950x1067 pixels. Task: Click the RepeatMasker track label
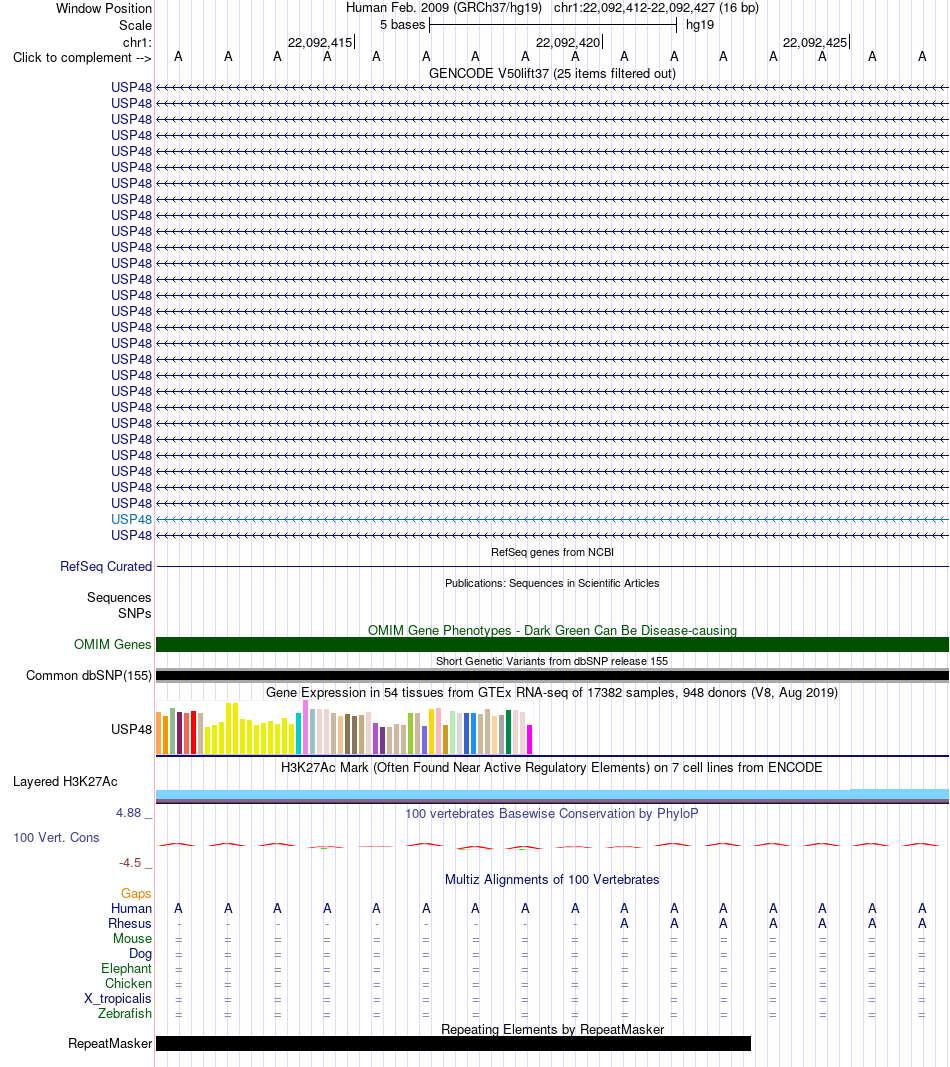(110, 1043)
